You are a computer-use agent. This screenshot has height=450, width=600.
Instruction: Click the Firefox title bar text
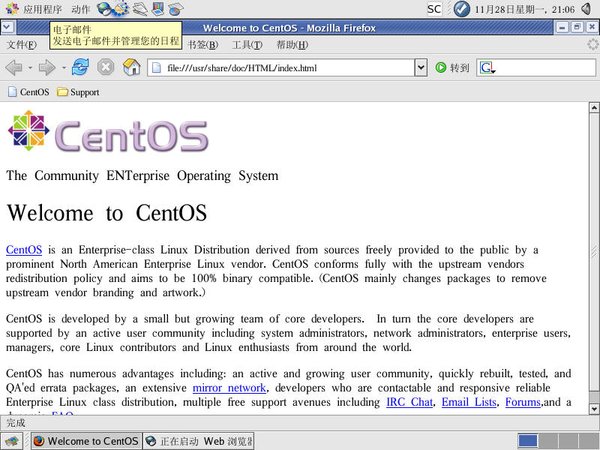[289, 28]
